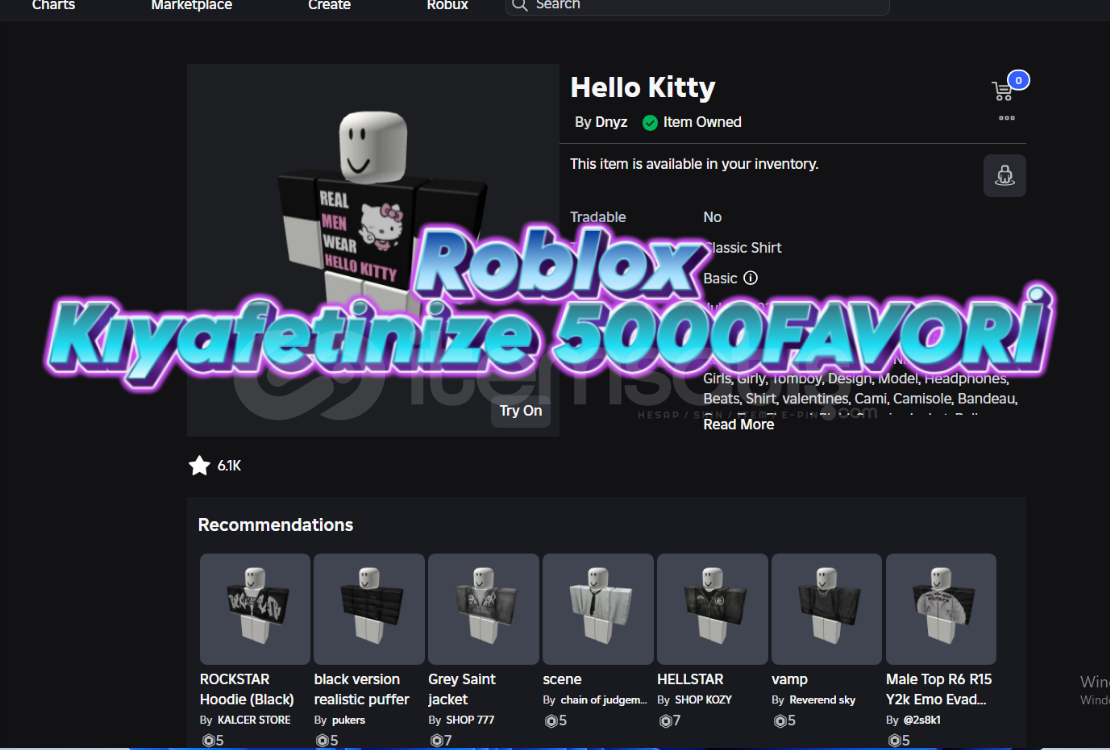Focus the Search input field
This screenshot has width=1110, height=750.
tap(697, 6)
